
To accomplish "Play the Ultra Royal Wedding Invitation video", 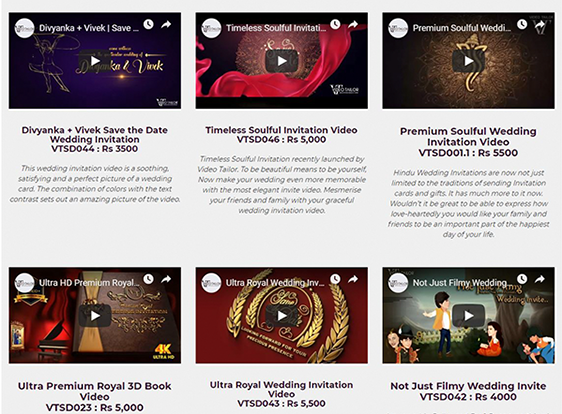I will (282, 315).
